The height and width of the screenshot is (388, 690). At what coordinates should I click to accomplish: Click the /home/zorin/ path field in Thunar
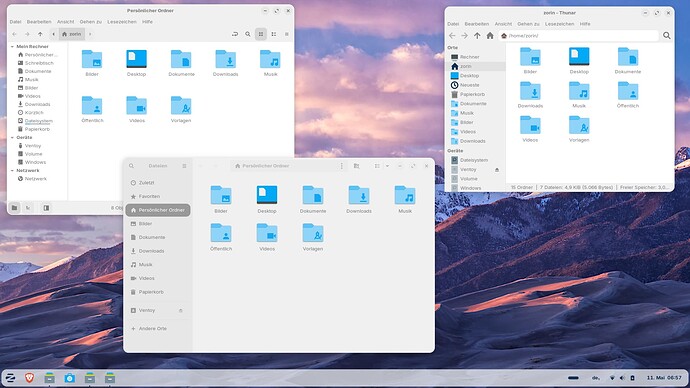(579, 36)
